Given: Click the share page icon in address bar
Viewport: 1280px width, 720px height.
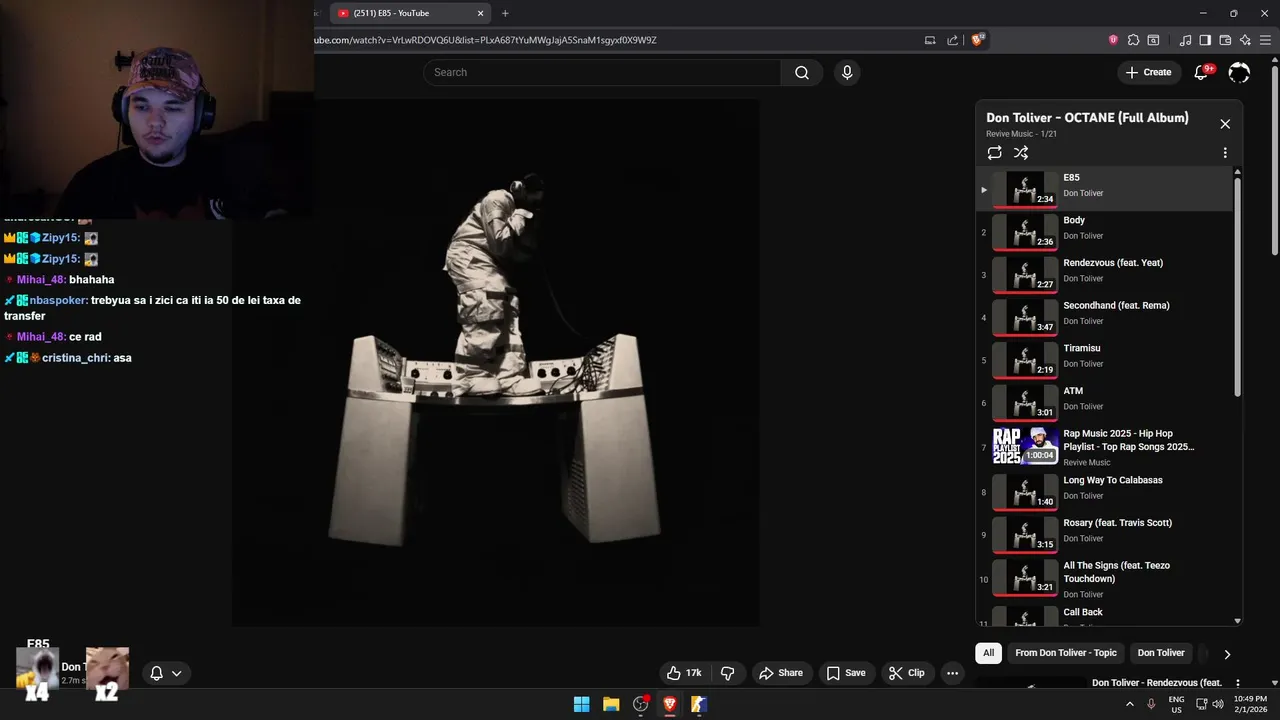Looking at the screenshot, I should [x=954, y=40].
